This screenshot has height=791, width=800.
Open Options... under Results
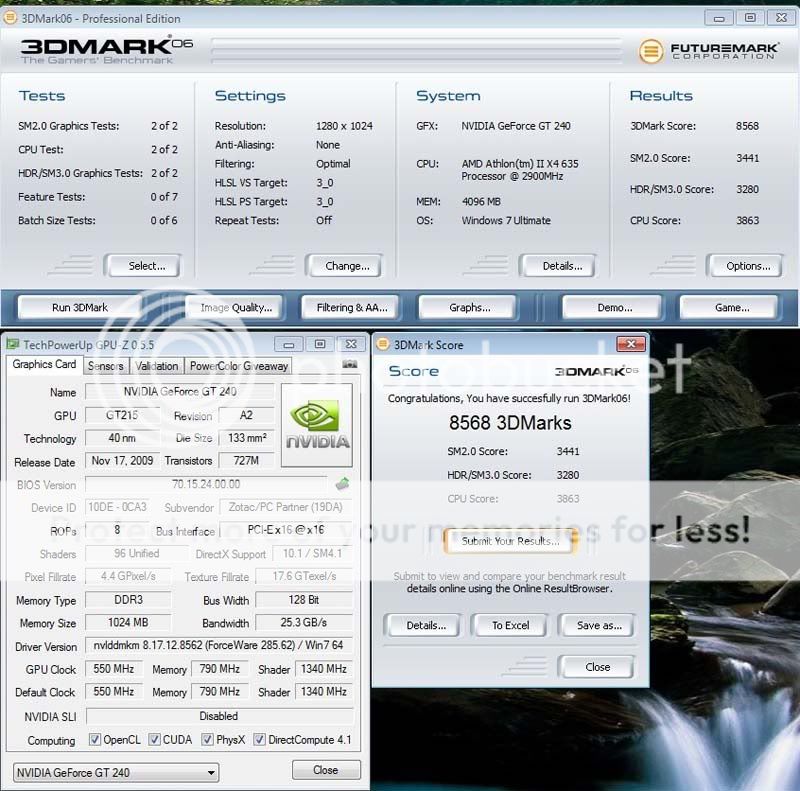coord(744,266)
